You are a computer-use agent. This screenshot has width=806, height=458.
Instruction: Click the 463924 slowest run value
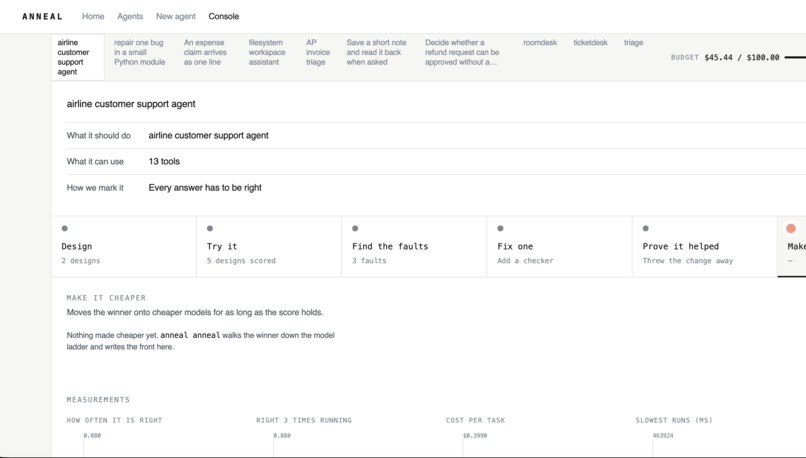click(663, 435)
